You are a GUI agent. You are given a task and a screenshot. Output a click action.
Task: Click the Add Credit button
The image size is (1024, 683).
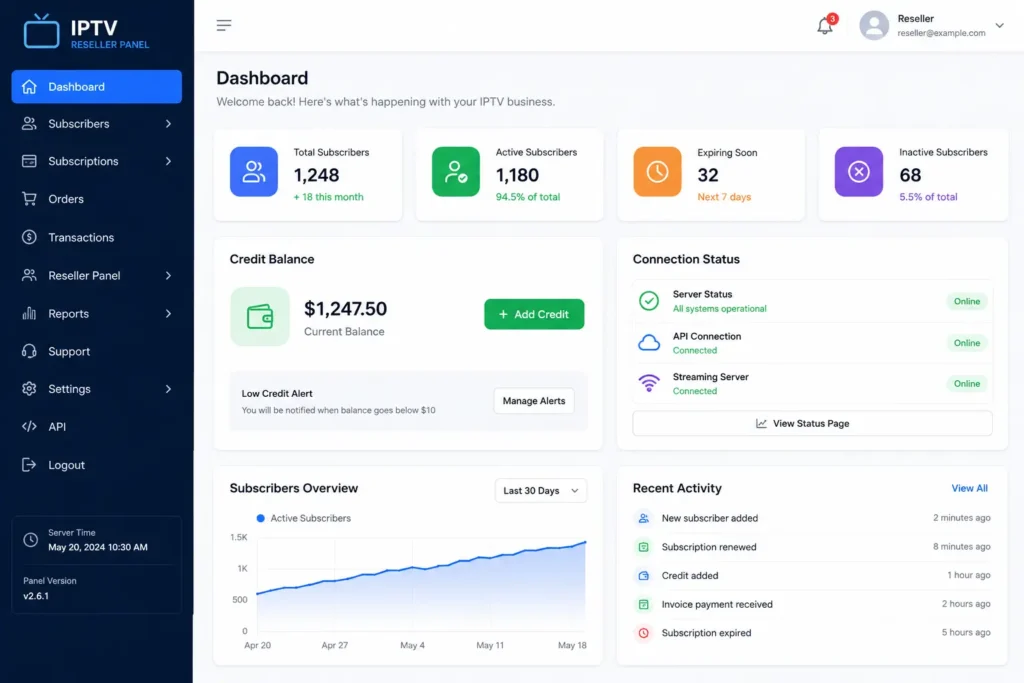(534, 314)
